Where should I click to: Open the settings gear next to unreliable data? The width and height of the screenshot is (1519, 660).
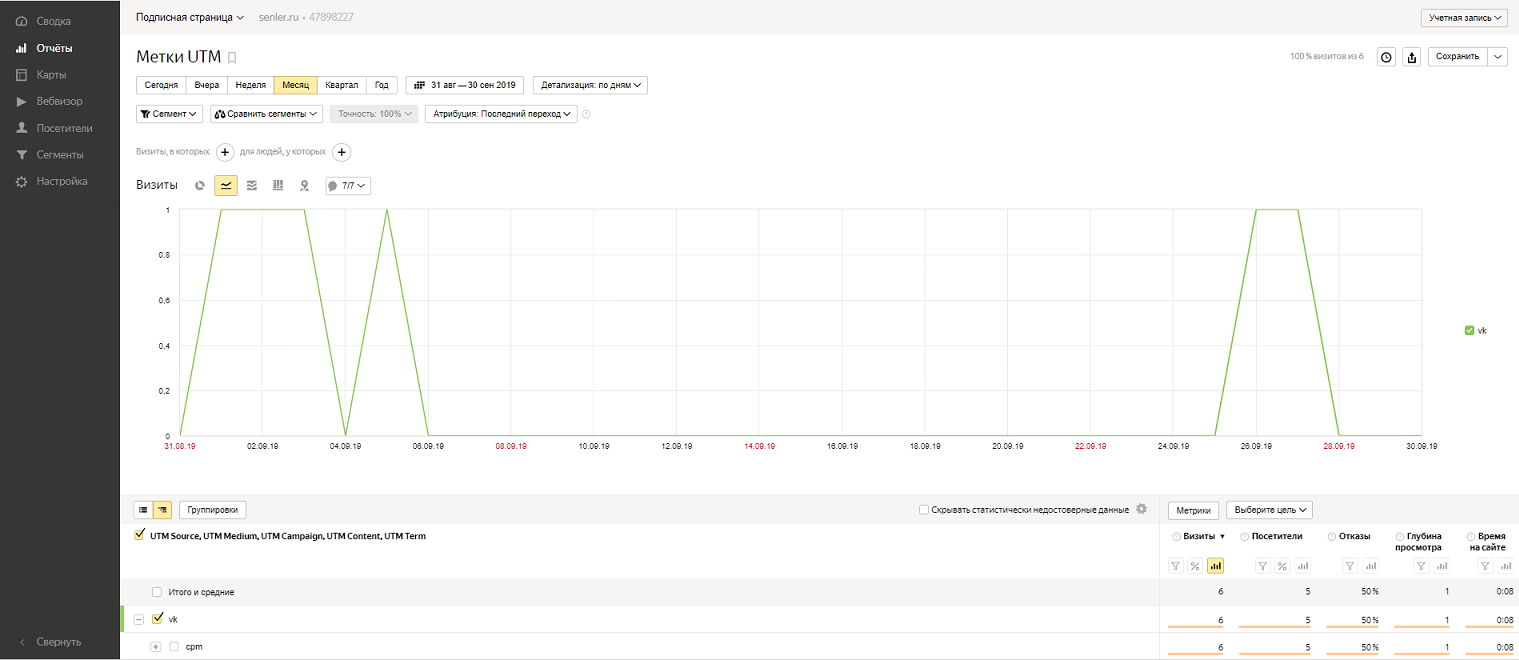[x=1141, y=509]
